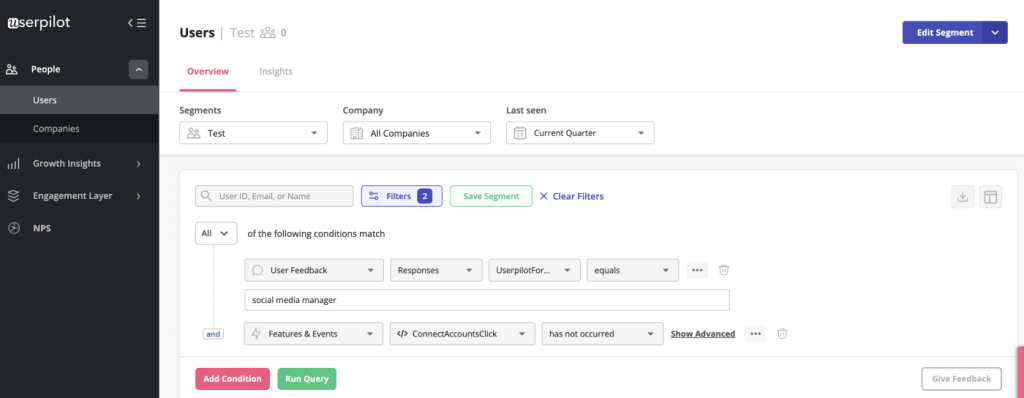This screenshot has width=1024, height=398.
Task: Click the NPS gauge icon
Action: tap(13, 228)
